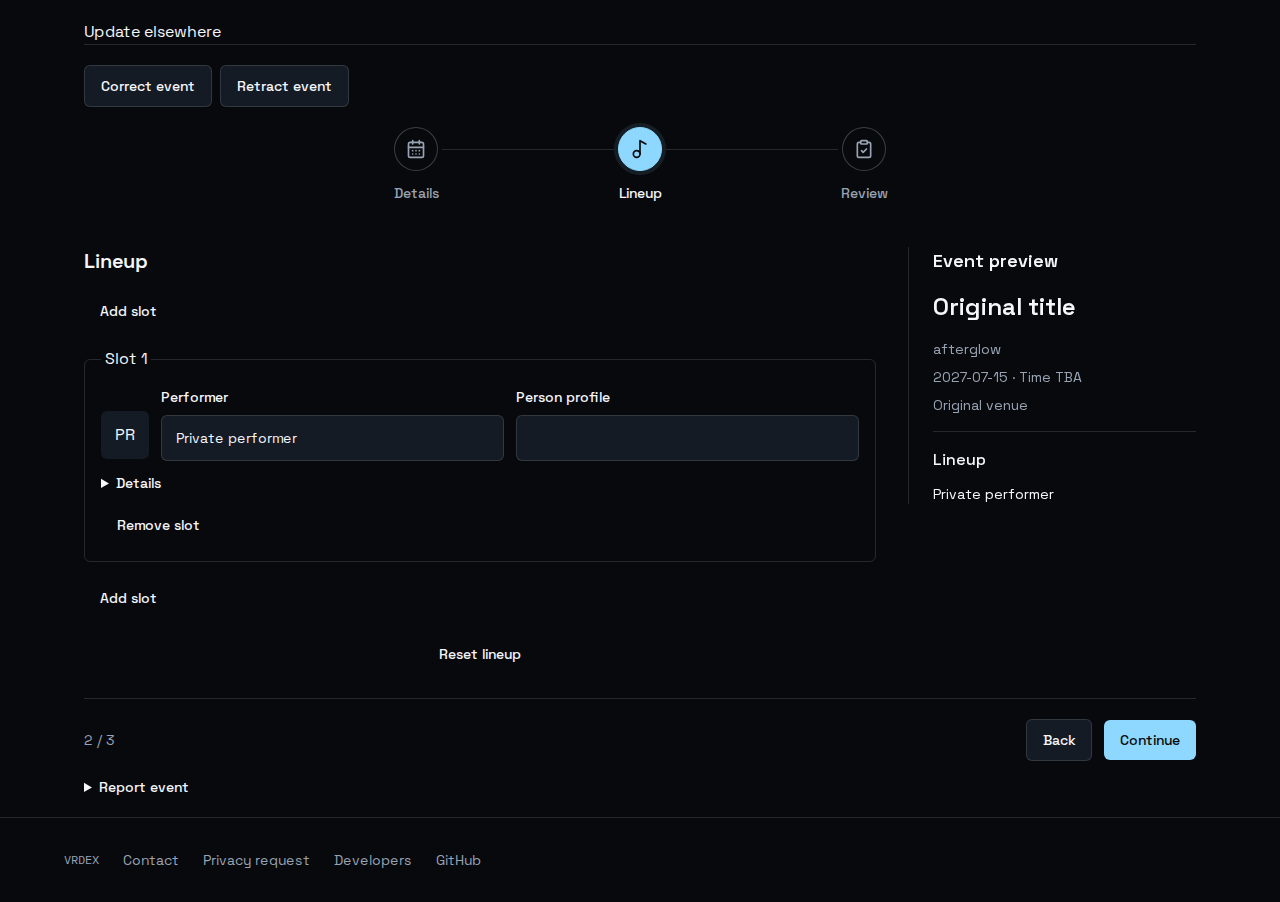Continue to the next step
Viewport: 1280px width, 902px height.
click(x=1150, y=740)
